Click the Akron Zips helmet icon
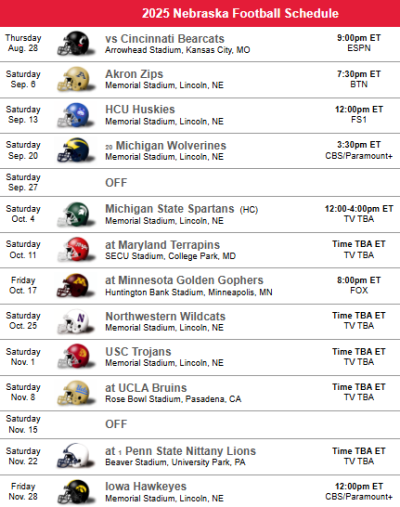400x507 pixels. 76,79
